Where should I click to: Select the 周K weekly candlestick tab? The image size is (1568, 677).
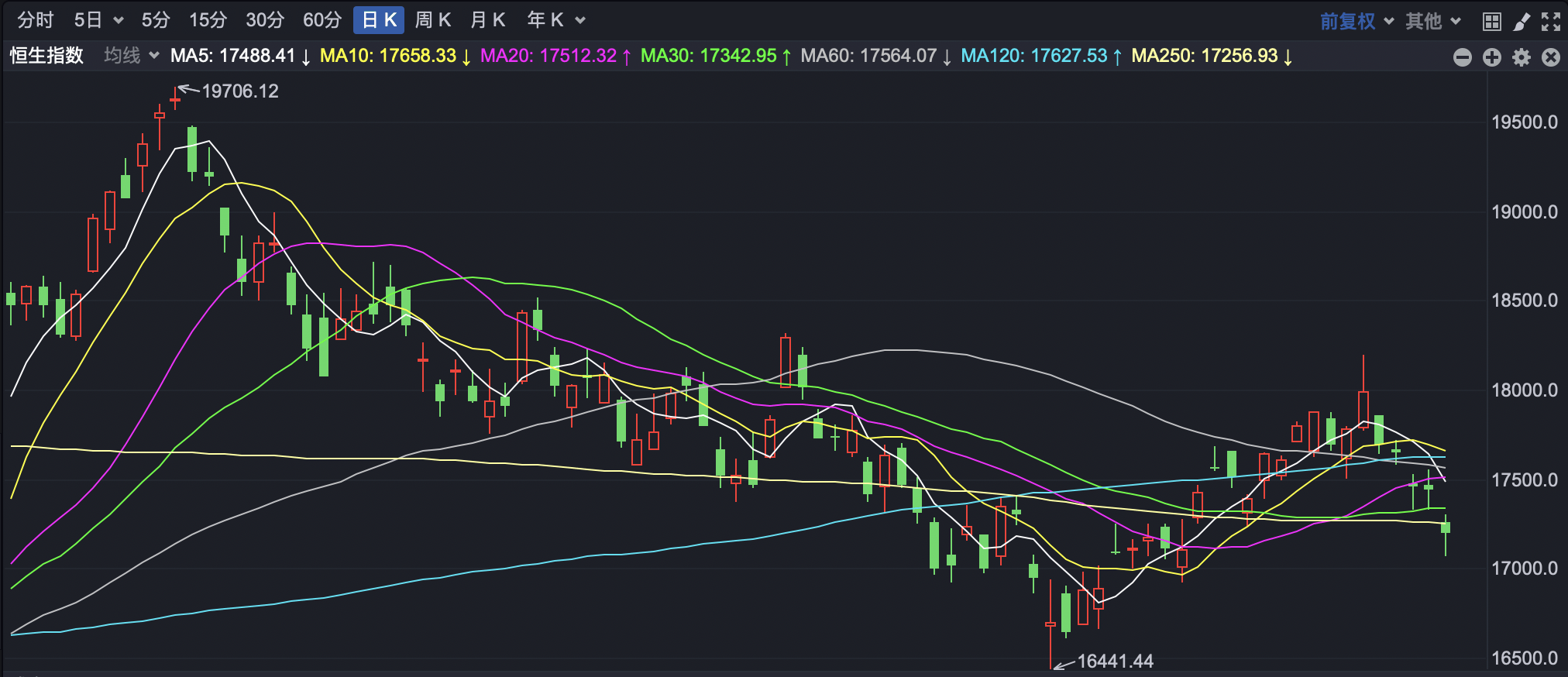pos(433,20)
